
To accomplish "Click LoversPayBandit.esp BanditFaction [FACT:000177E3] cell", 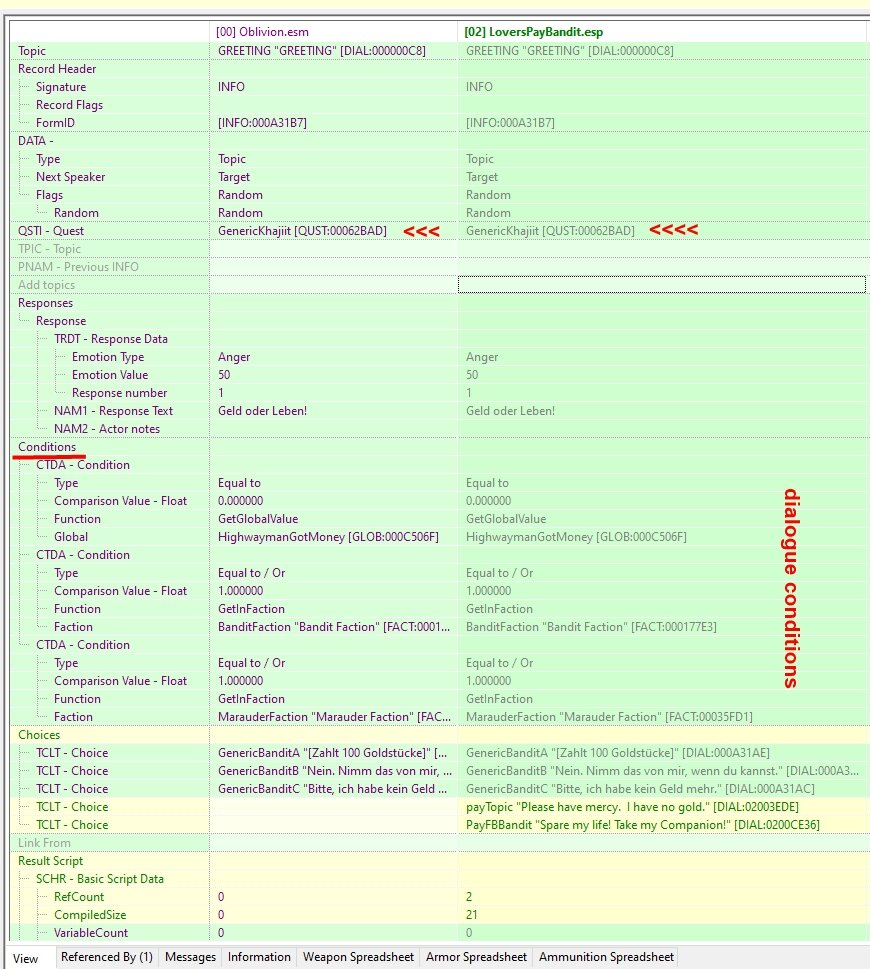I will point(662,627).
